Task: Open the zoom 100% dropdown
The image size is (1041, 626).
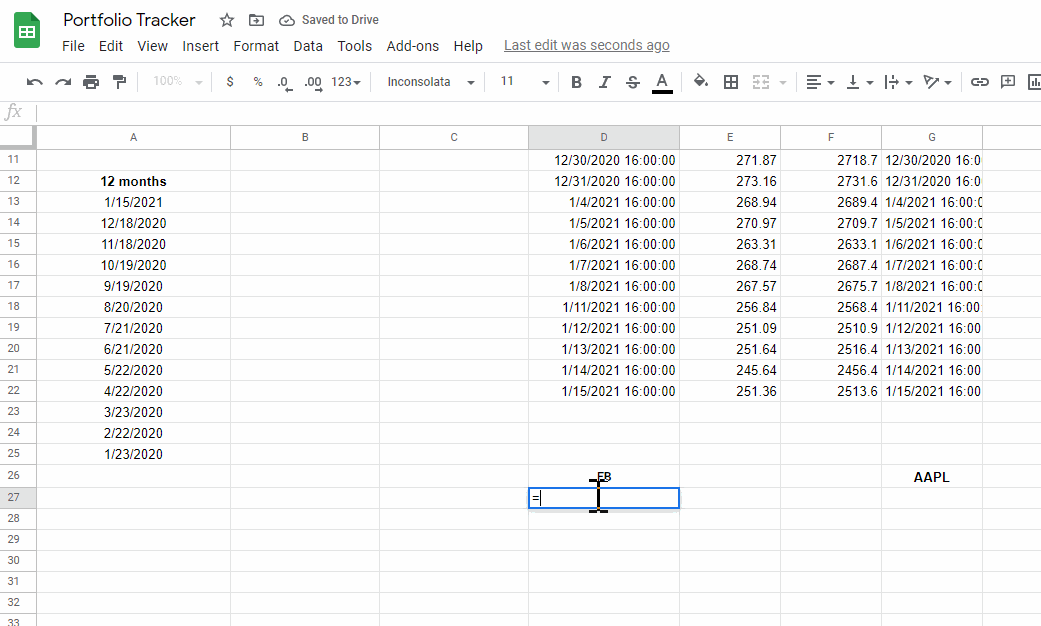Action: (177, 81)
